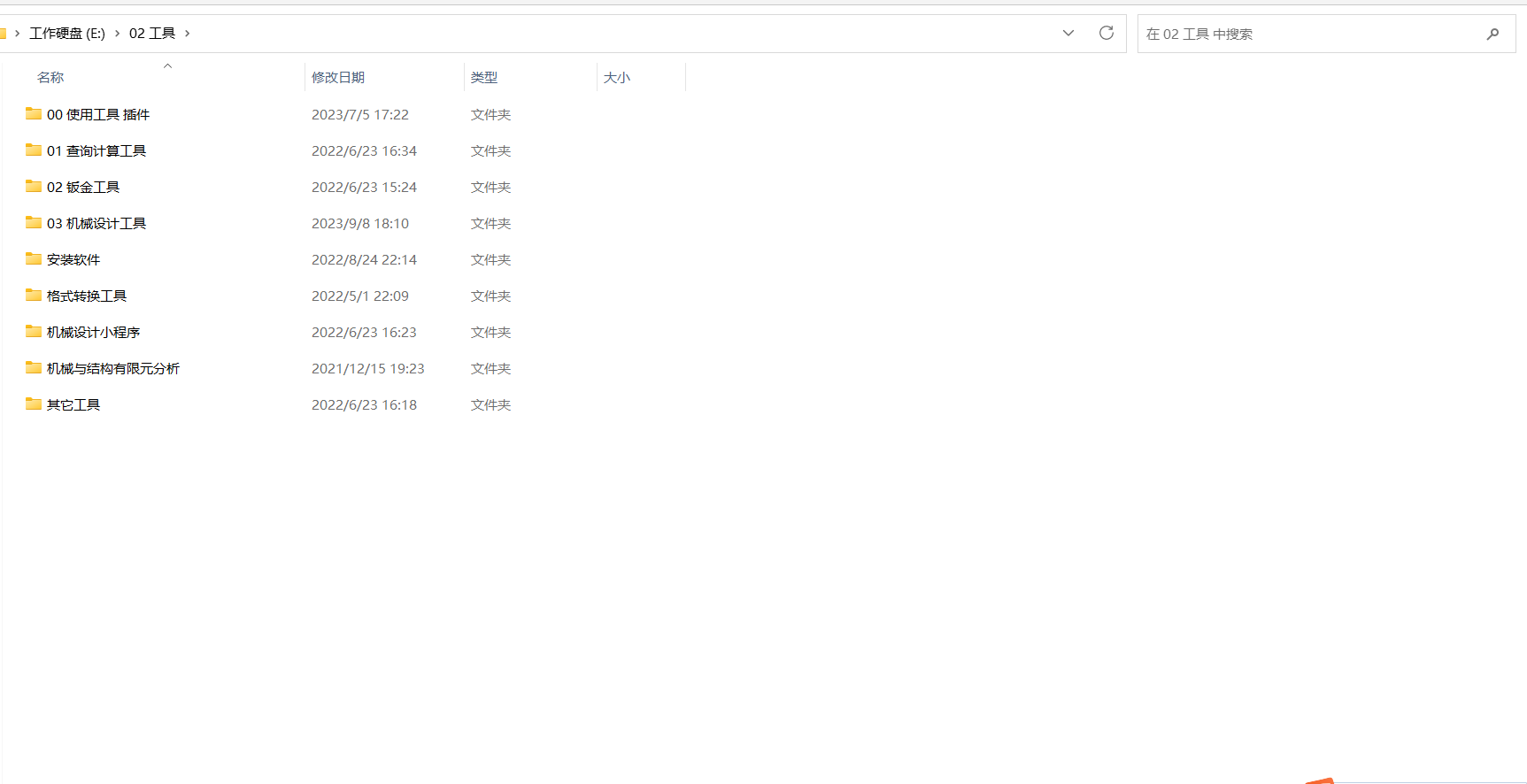Sort by 名称 column header

50,78
